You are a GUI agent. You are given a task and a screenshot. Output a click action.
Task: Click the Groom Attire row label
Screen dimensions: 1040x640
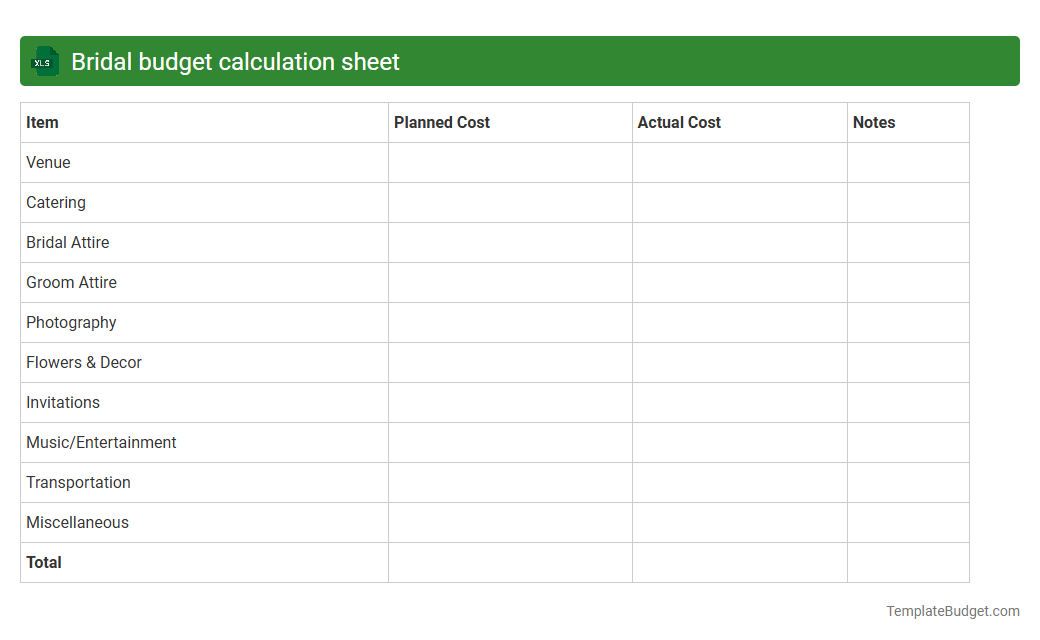[x=71, y=282]
